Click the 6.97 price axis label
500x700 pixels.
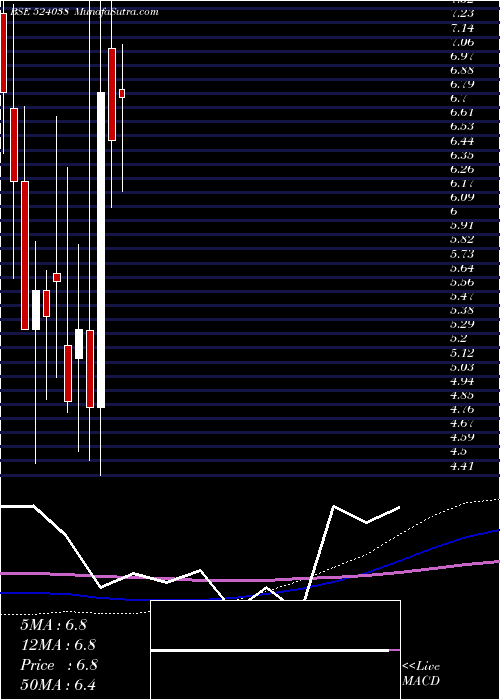[x=462, y=56]
